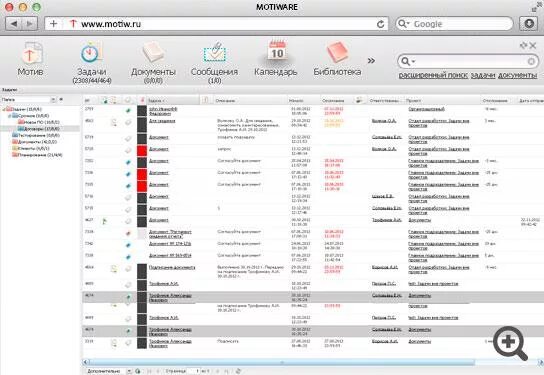Click the plus add-bookmark button
This screenshot has width=544, height=375.
pyautogui.click(x=53, y=24)
